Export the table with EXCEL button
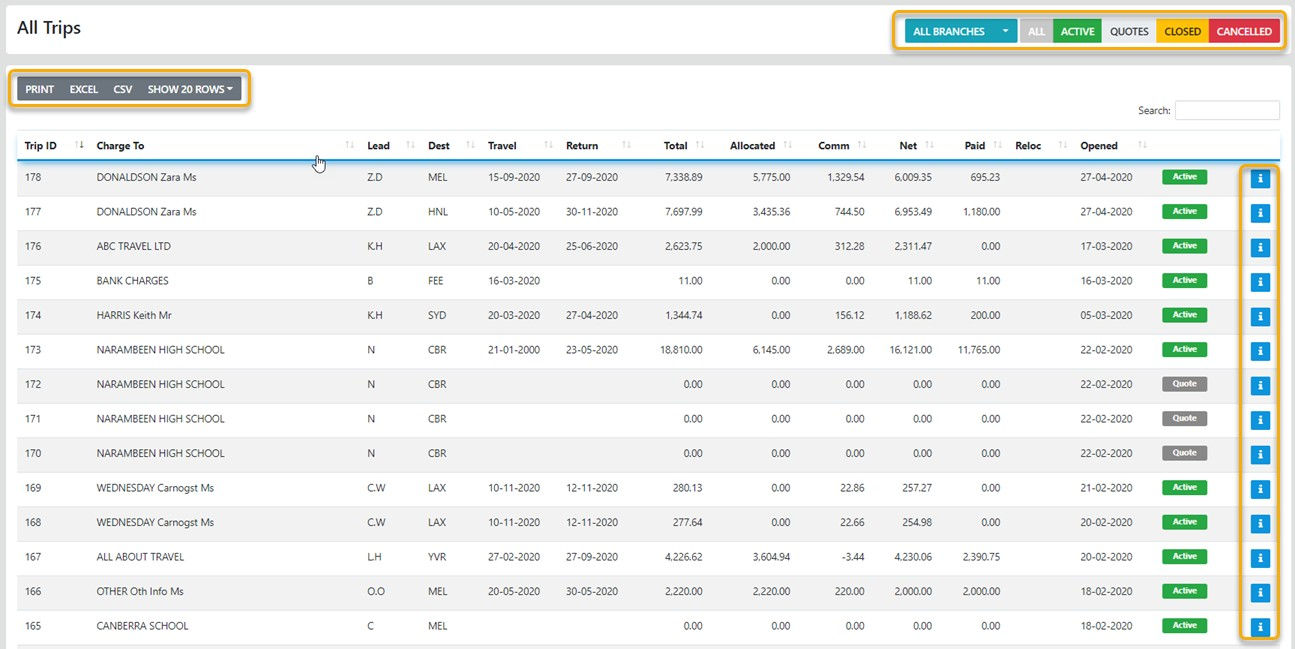This screenshot has height=649, width=1295. pos(84,90)
